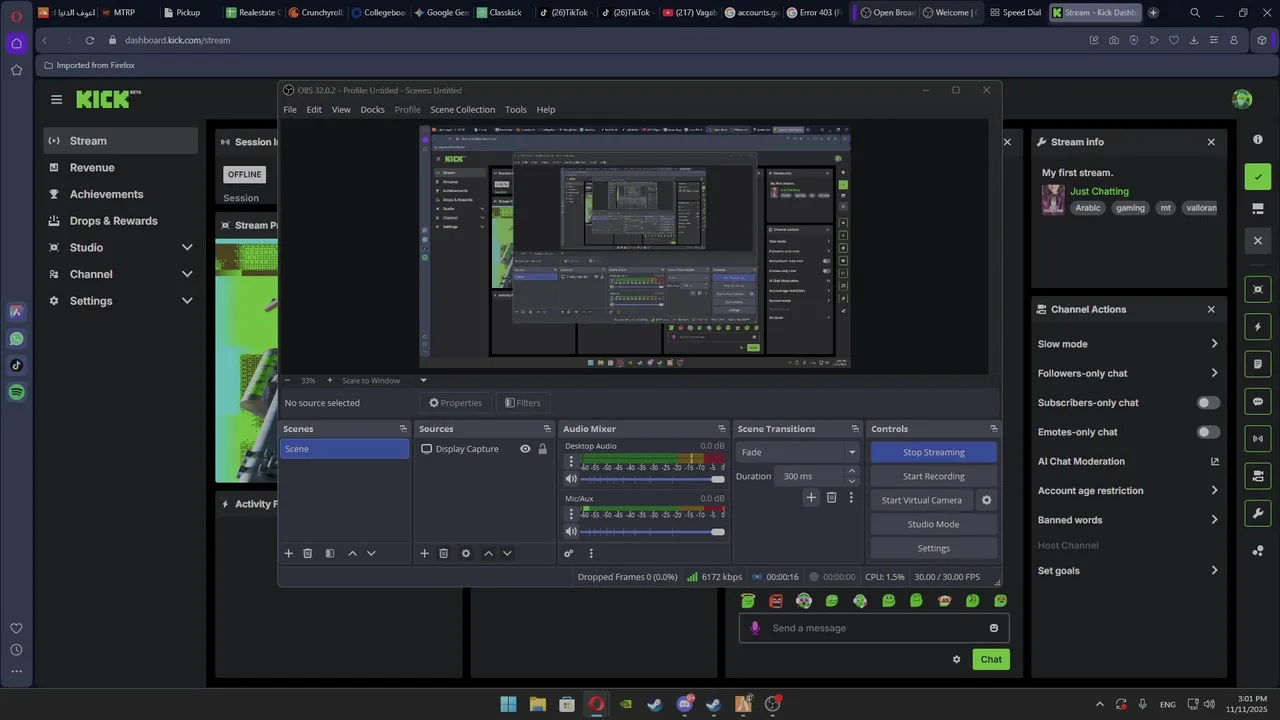Image resolution: width=1280 pixels, height=720 pixels.
Task: Adjust Desktop Audio volume slider
Action: (652, 479)
